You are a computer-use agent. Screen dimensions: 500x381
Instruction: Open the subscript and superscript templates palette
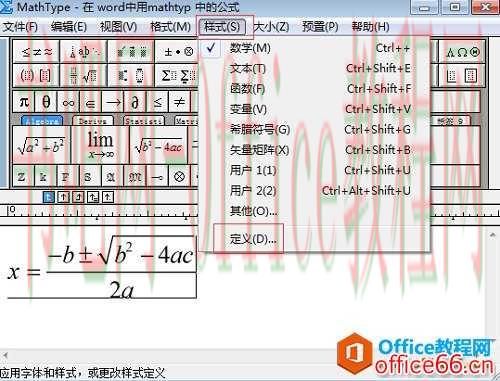131,75
